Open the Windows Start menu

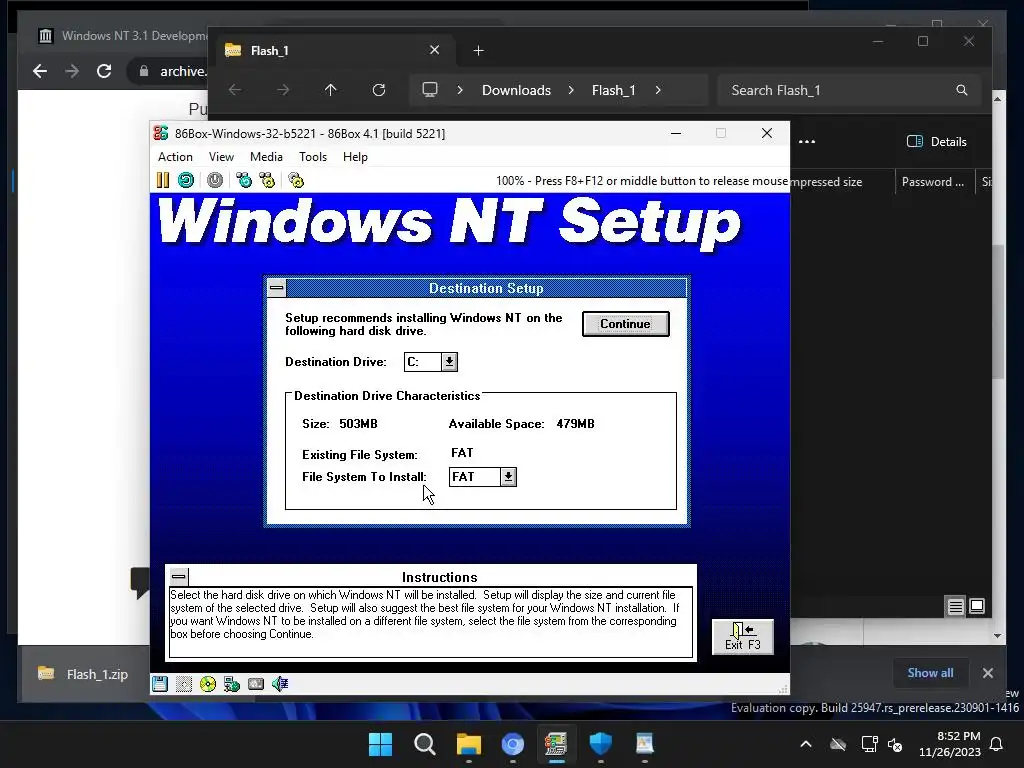380,744
